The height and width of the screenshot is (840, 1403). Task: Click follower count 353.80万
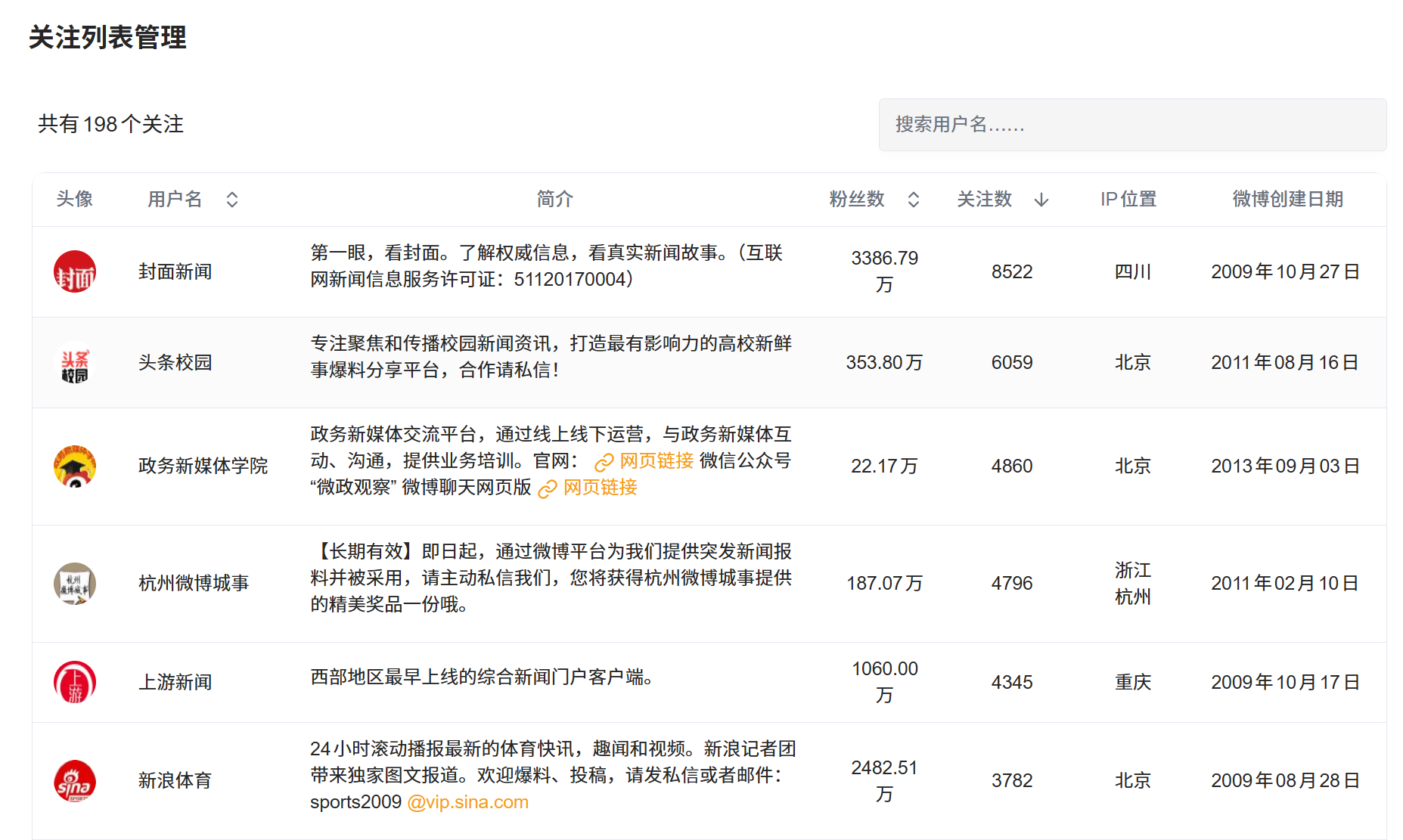pos(885,363)
